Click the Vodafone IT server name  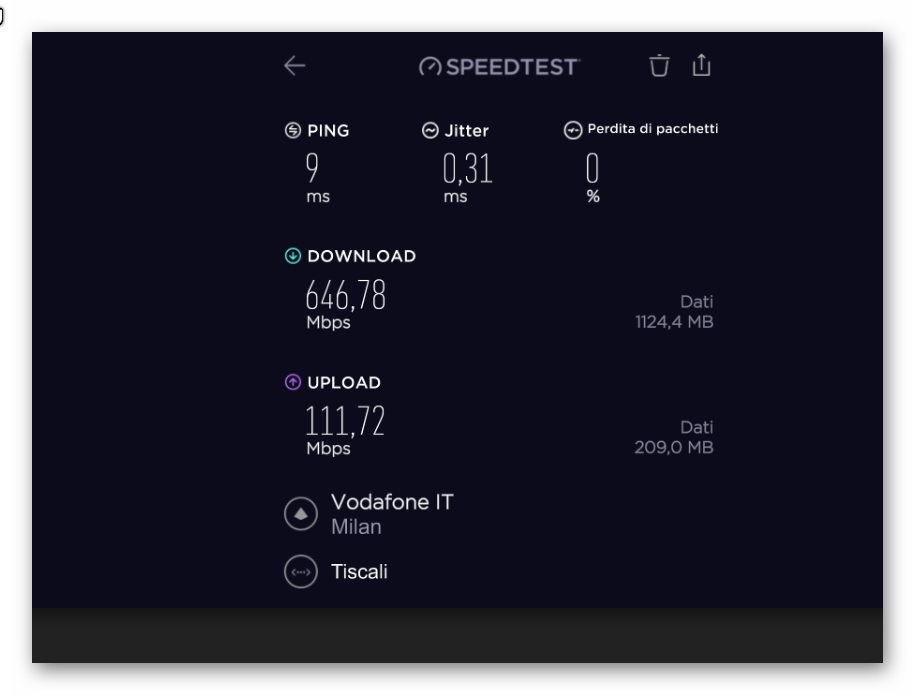392,502
